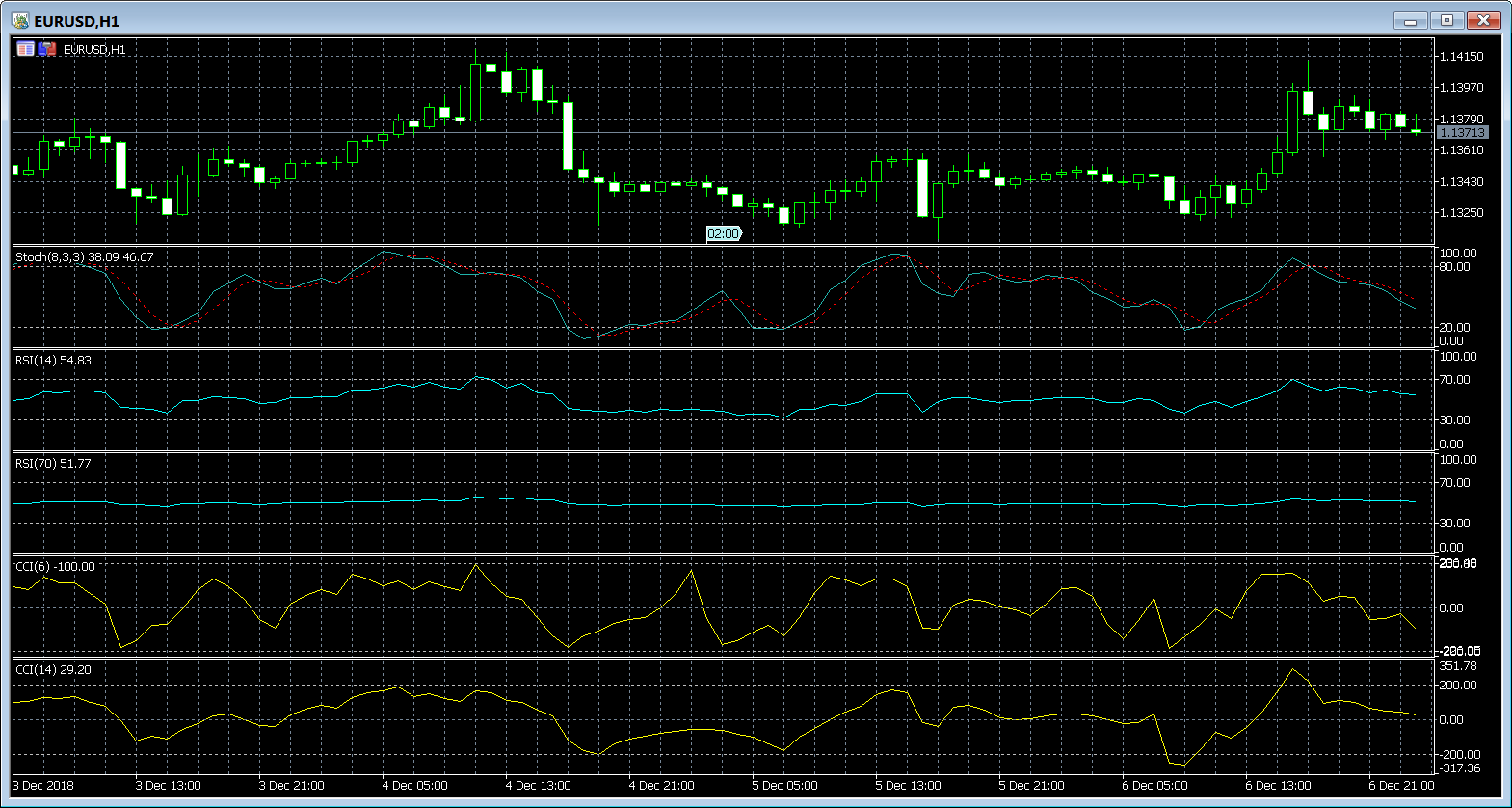Maximize the EURUSD,H1 chart window
Image resolution: width=1512 pixels, height=808 pixels.
(x=1447, y=20)
